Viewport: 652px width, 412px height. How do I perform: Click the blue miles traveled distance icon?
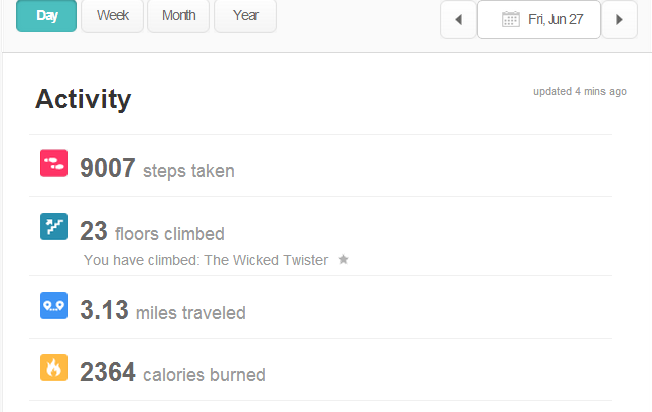pyautogui.click(x=53, y=305)
